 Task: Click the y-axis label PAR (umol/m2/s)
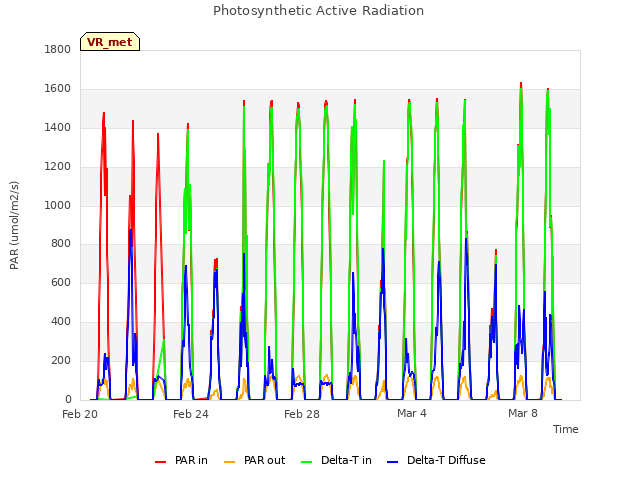14,225
